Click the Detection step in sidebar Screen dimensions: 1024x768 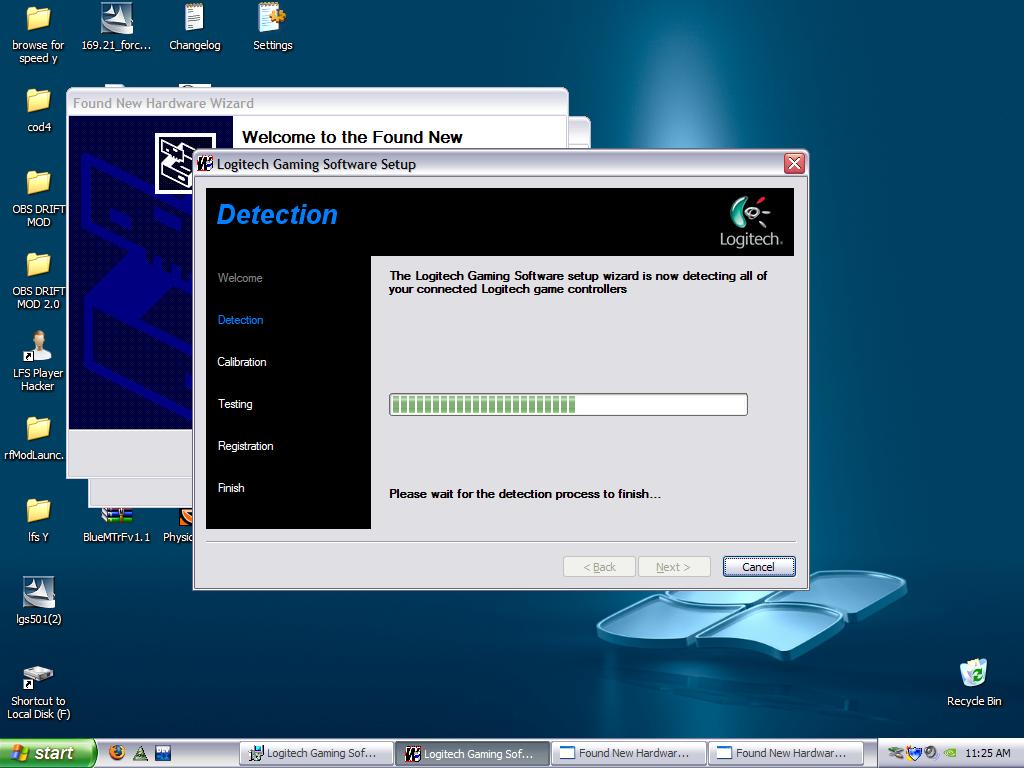[240, 320]
